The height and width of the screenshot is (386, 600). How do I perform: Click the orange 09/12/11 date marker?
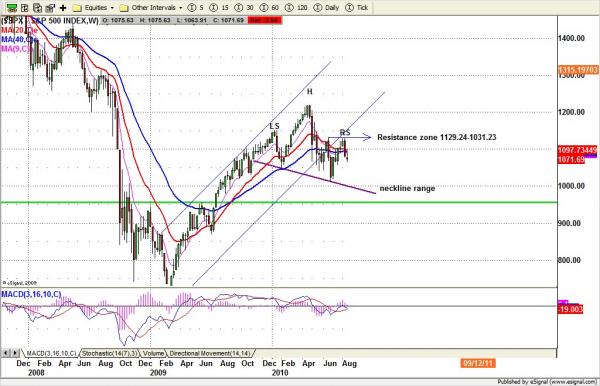pos(478,363)
